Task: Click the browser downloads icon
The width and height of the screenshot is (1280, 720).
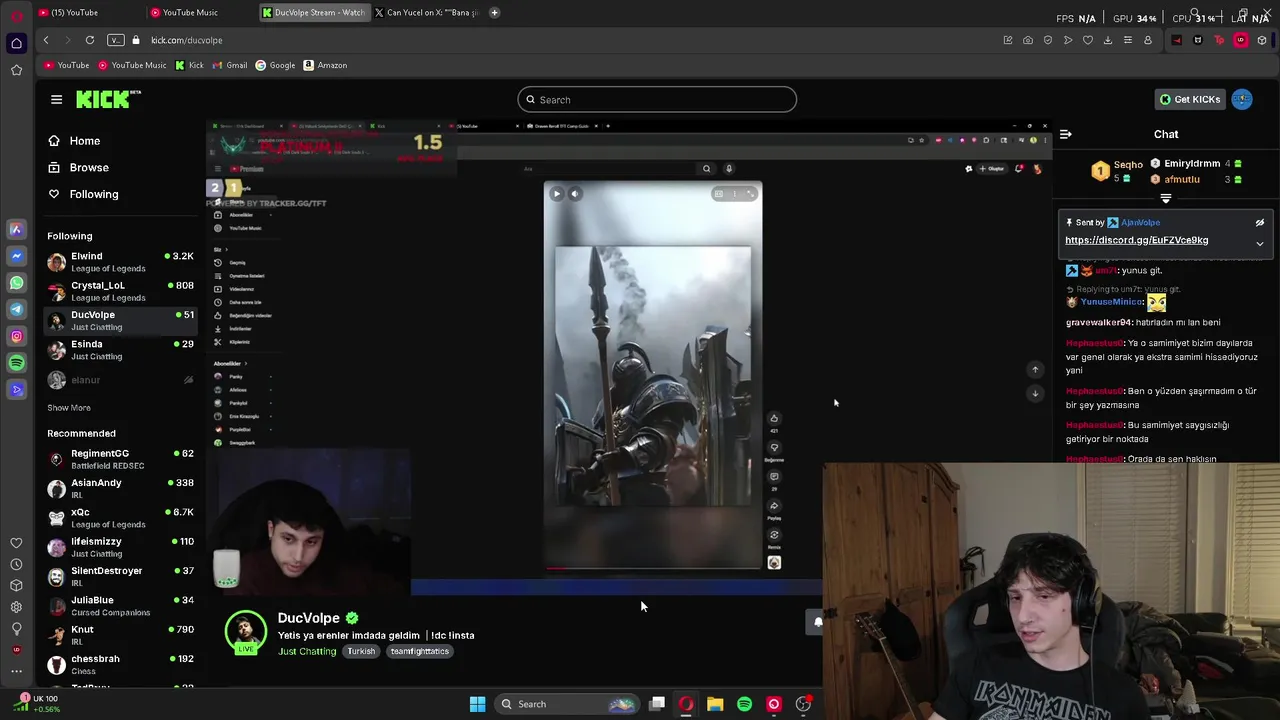Action: (1107, 40)
